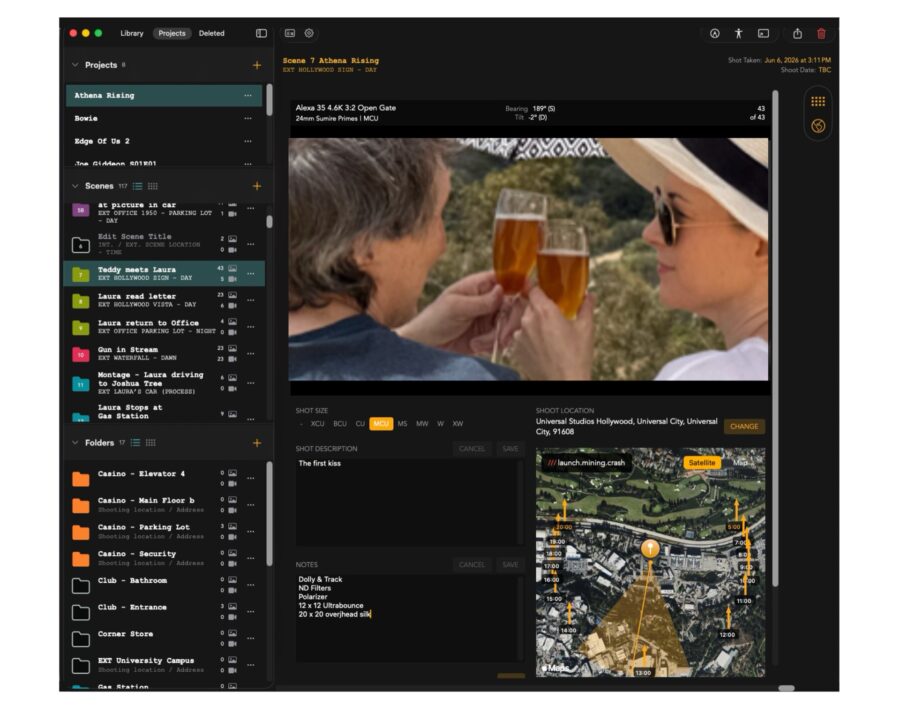Select the Bowie project
The width and height of the screenshot is (900, 706).
164,118
